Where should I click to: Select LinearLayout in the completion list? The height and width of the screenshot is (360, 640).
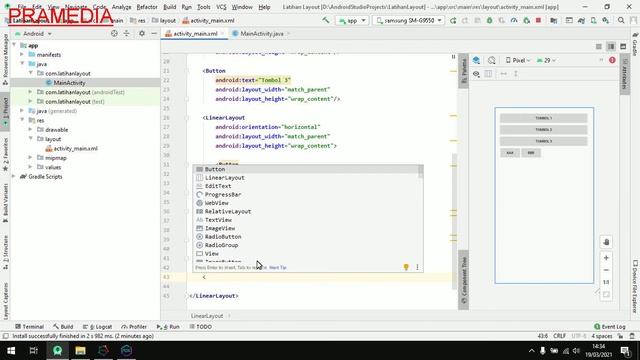pyautogui.click(x=308, y=178)
